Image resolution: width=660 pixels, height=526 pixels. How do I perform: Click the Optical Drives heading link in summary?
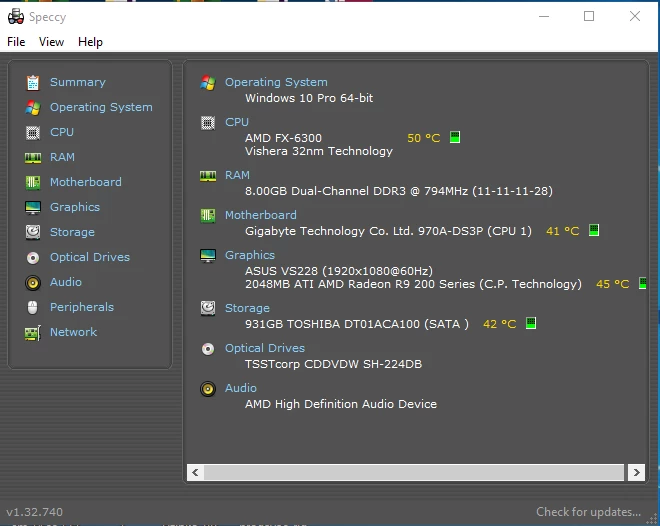pyautogui.click(x=265, y=348)
